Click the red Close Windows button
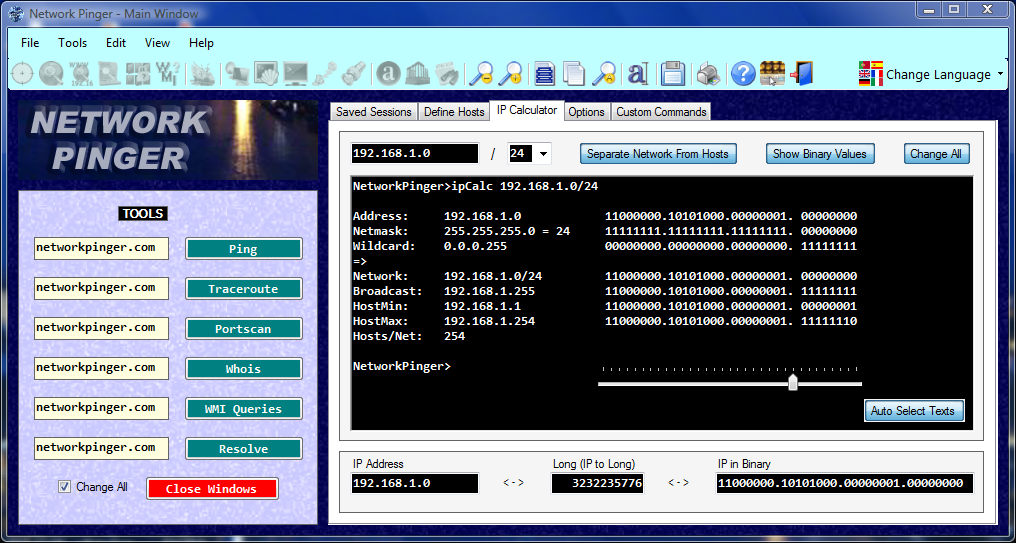This screenshot has width=1016, height=543. pos(212,489)
